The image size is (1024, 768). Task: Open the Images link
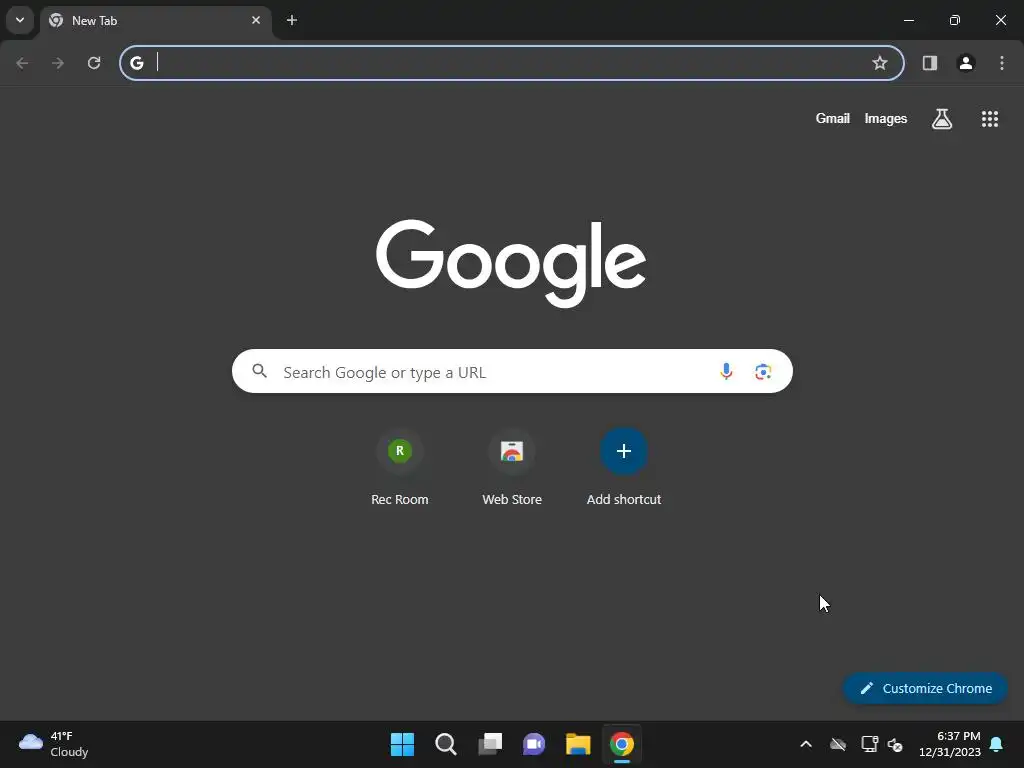click(x=886, y=118)
